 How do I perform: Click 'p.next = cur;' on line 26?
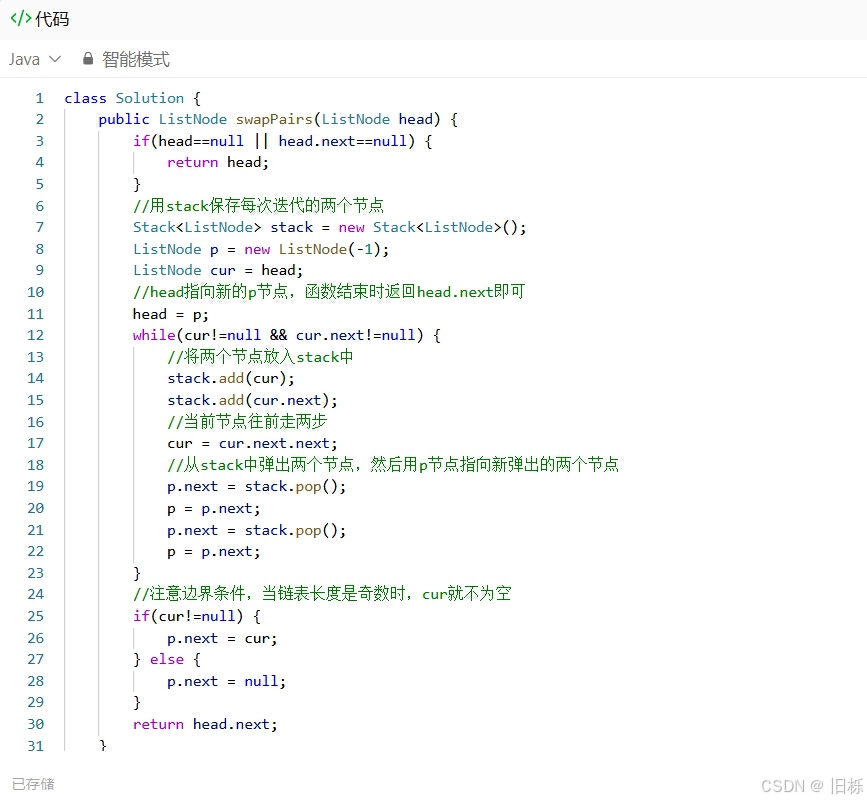[x=222, y=638]
